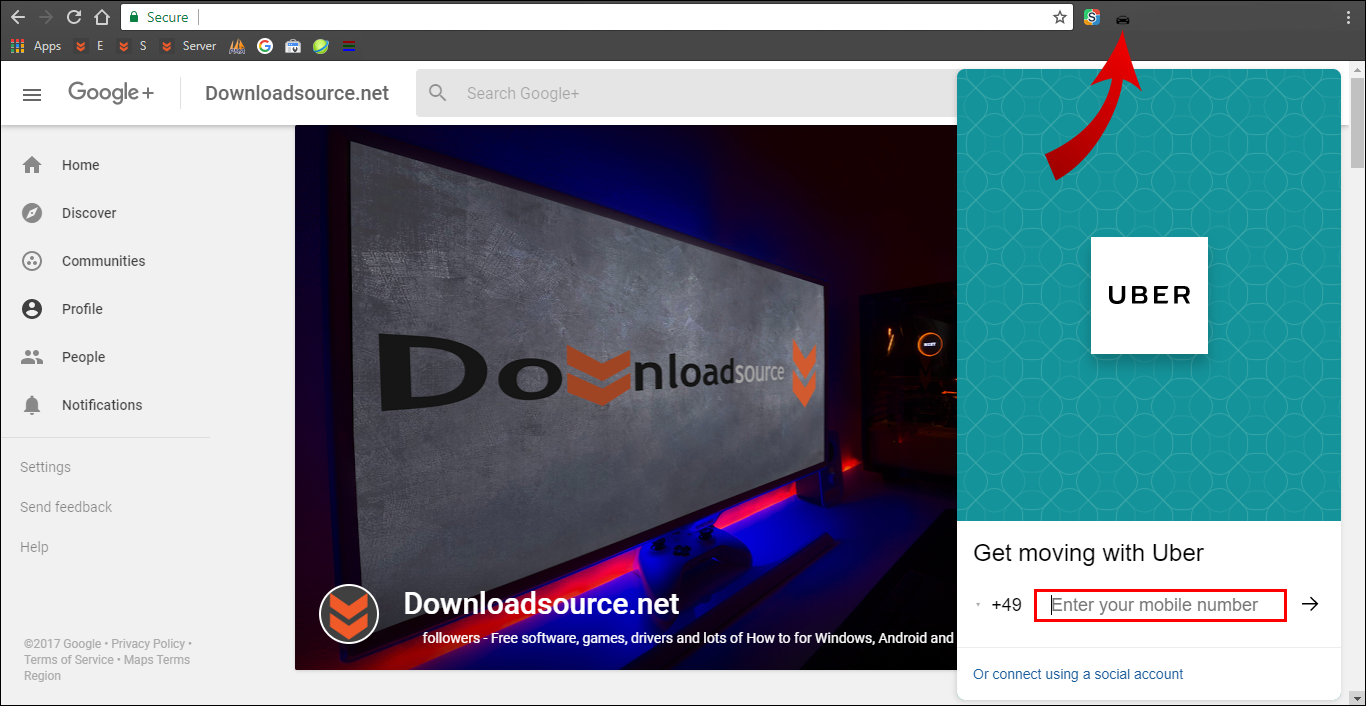The image size is (1366, 706).
Task: Click the ©2017 Google footer text
Action: coord(63,644)
